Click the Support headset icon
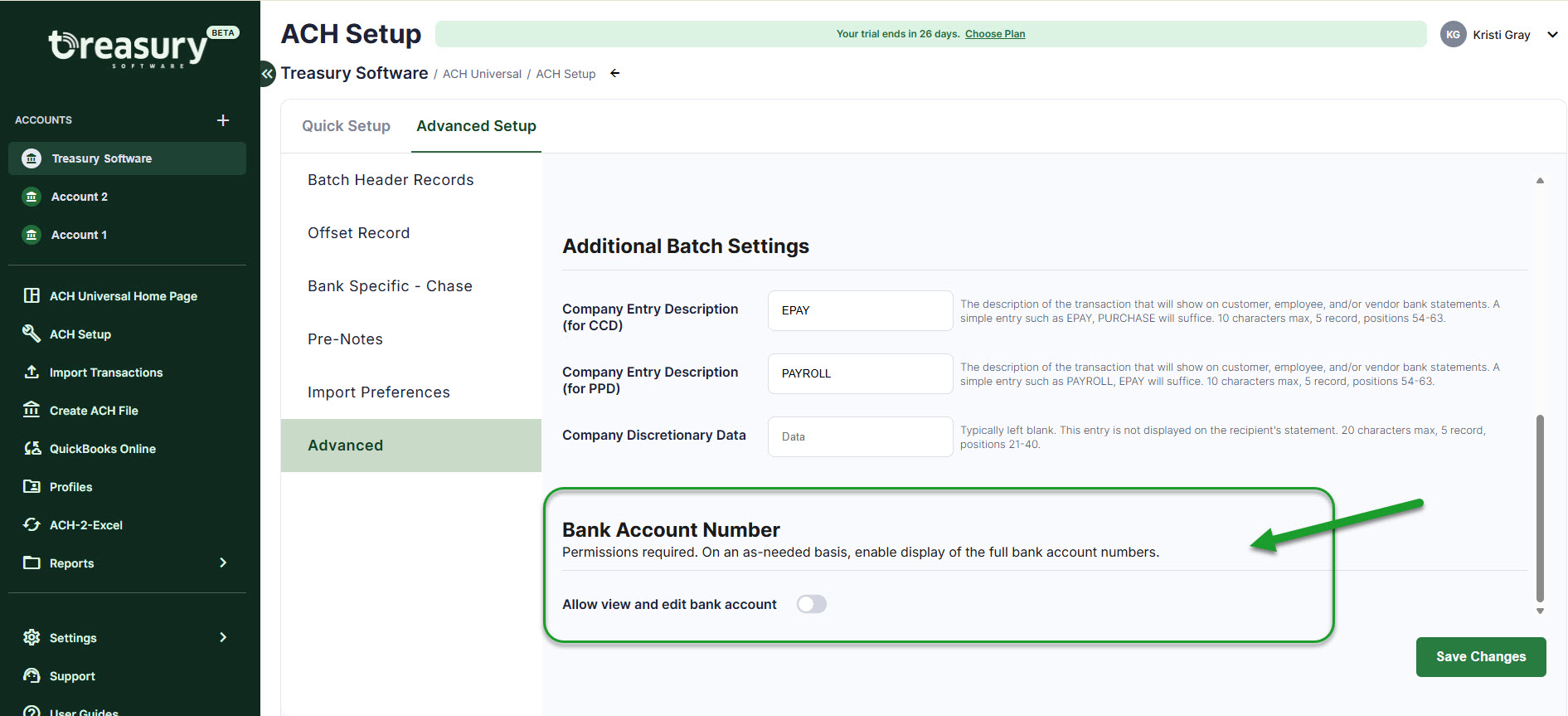 (32, 675)
